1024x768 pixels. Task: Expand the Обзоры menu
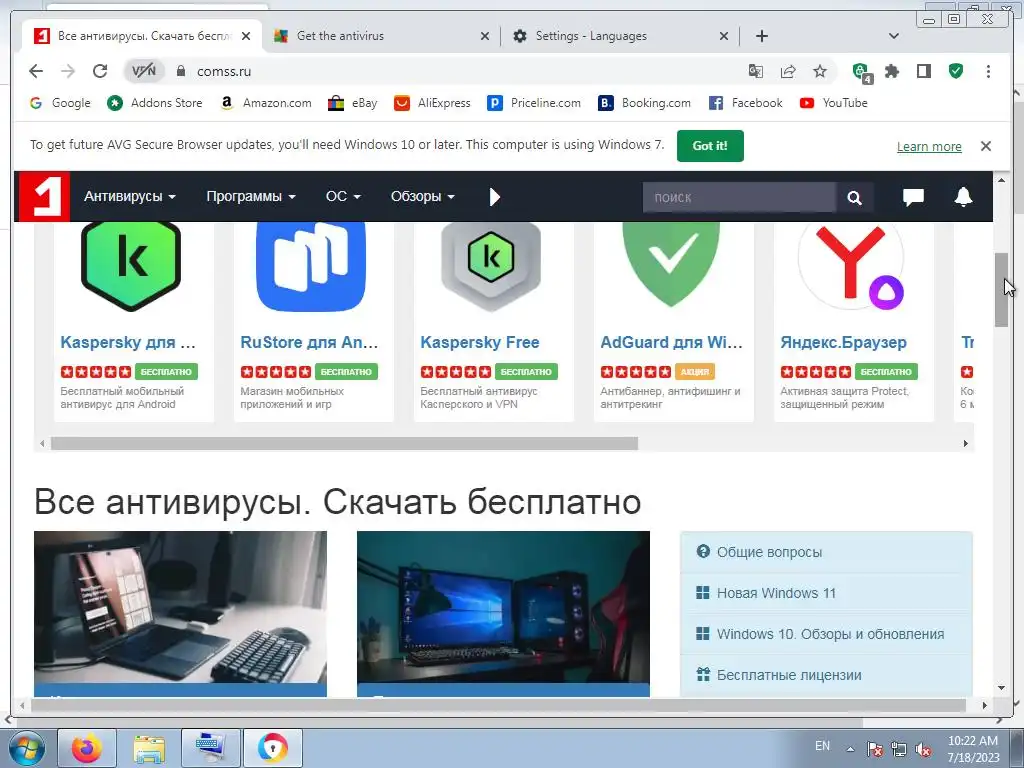[x=423, y=197]
